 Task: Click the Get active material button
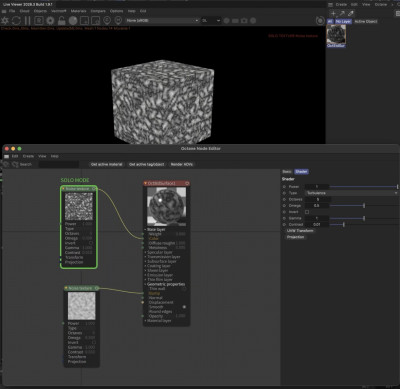[107, 164]
